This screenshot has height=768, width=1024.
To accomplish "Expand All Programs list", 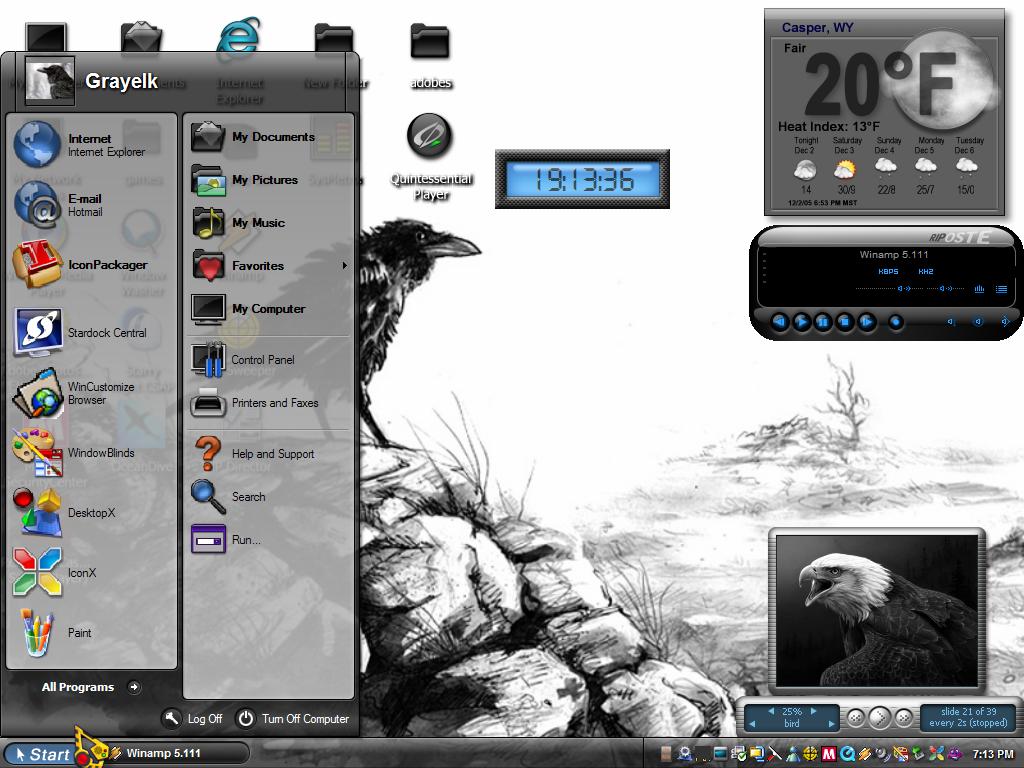I will click(90, 687).
